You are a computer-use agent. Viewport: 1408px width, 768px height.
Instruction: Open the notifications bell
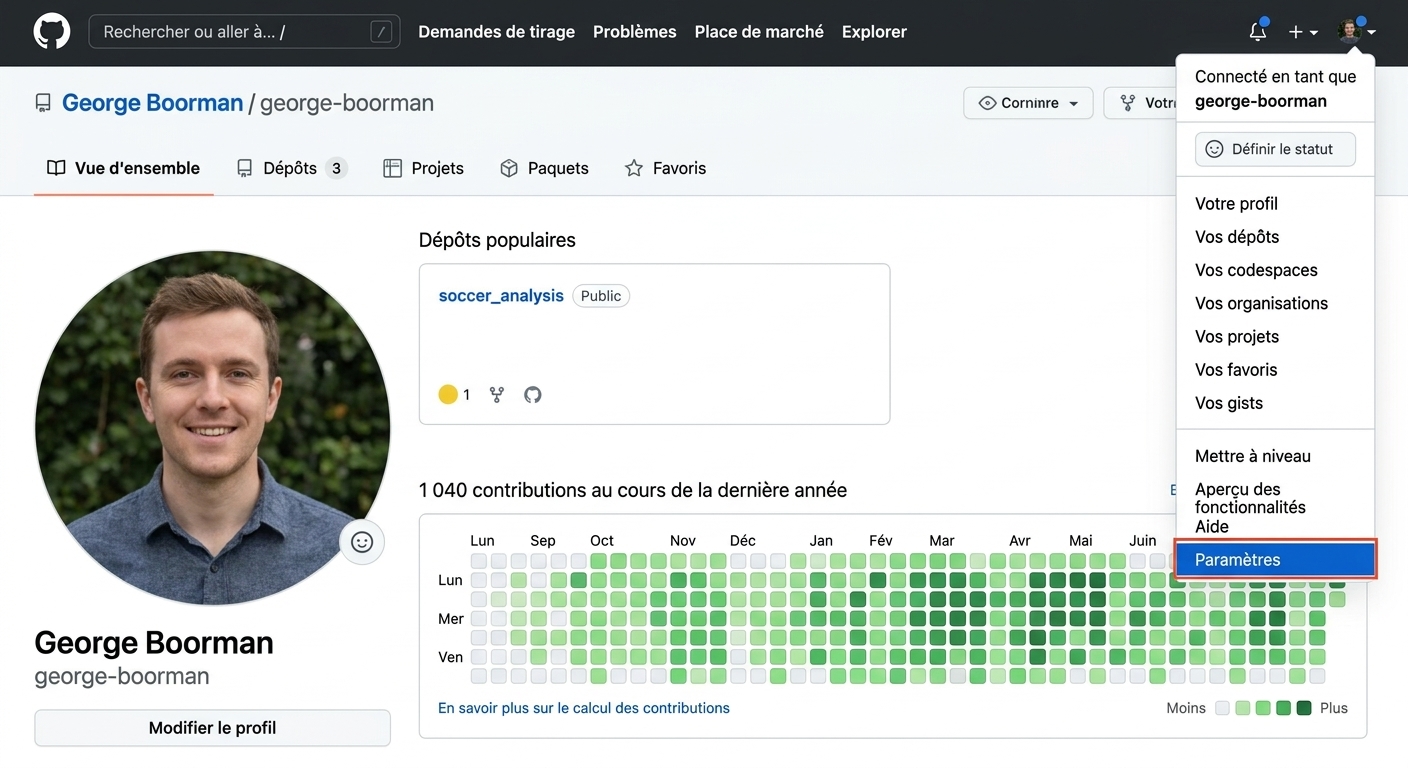1258,32
